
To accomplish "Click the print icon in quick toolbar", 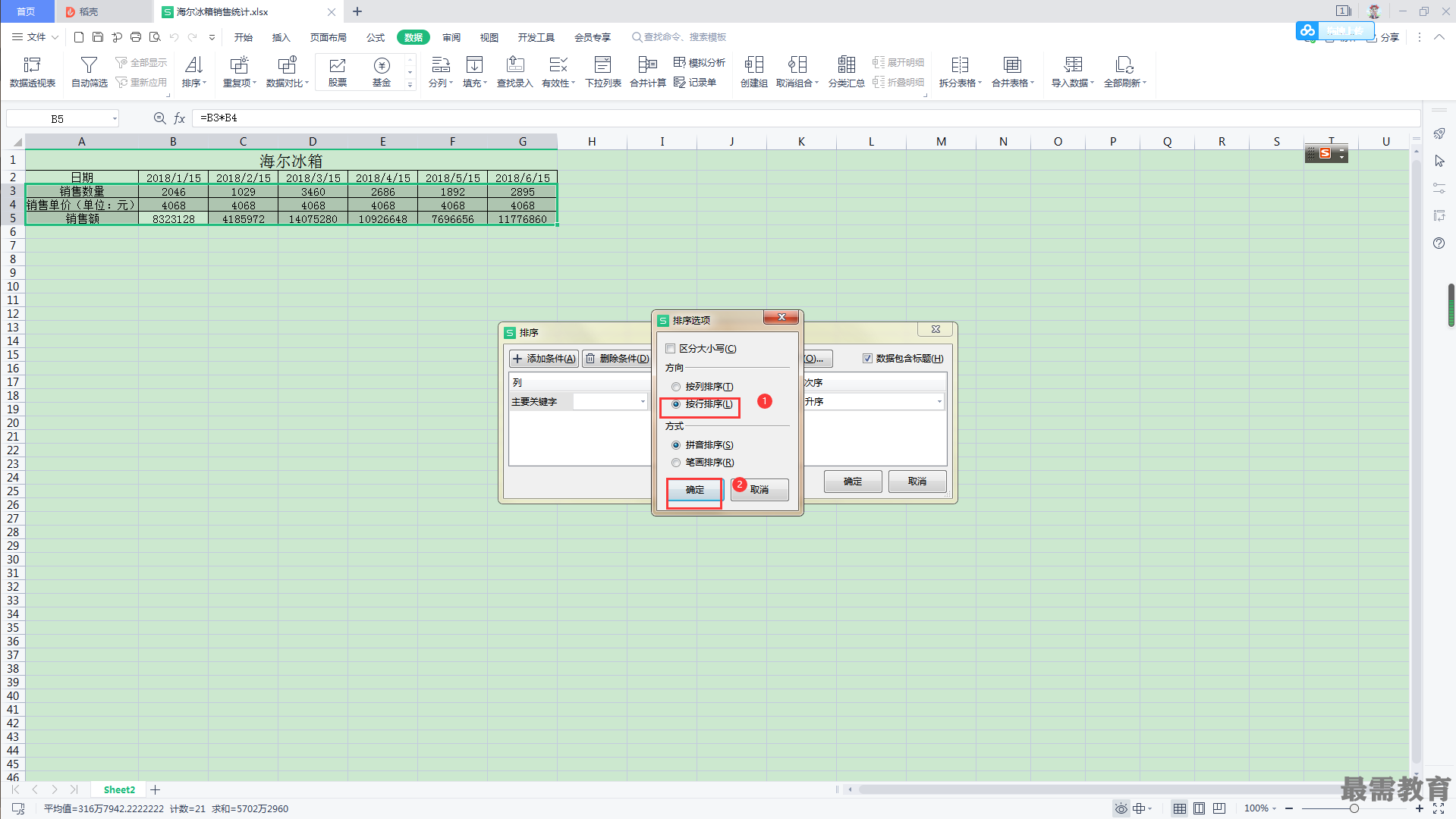I will 136,37.
